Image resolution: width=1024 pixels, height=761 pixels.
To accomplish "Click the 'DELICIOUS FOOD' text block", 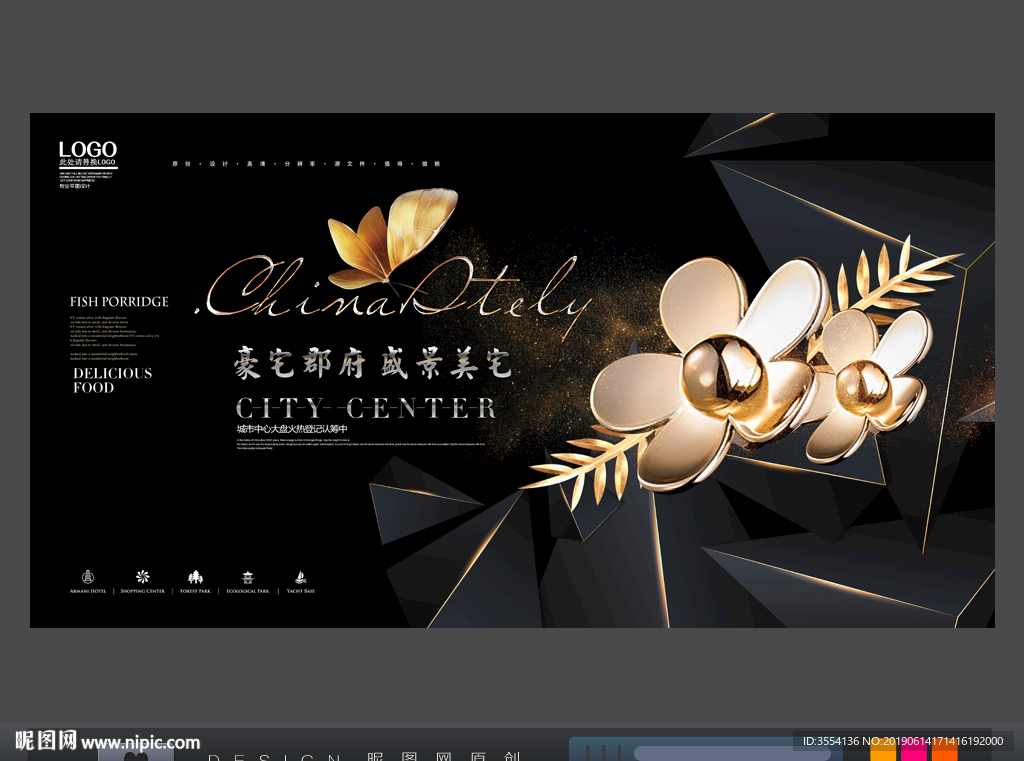I will [112, 380].
